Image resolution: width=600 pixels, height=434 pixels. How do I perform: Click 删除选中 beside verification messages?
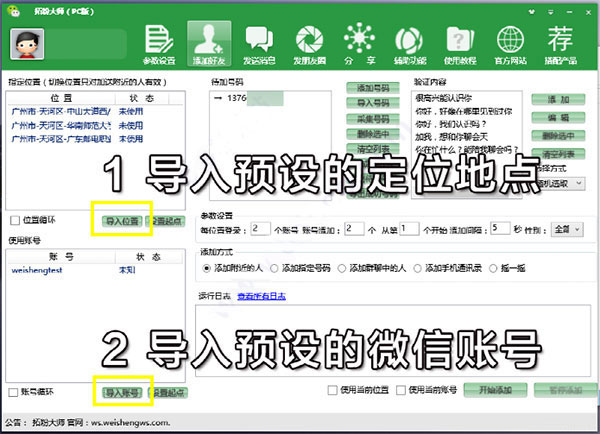pos(558,135)
